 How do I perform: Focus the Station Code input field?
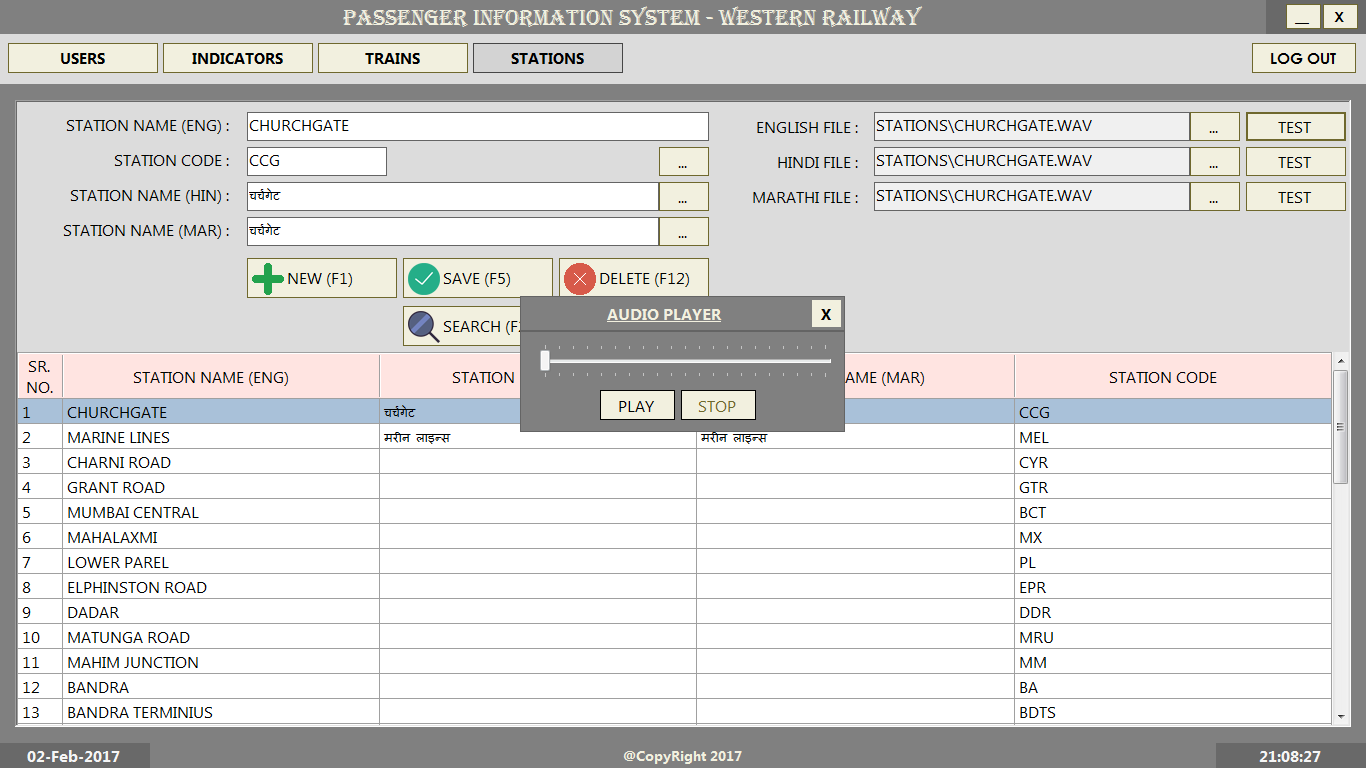(x=316, y=161)
